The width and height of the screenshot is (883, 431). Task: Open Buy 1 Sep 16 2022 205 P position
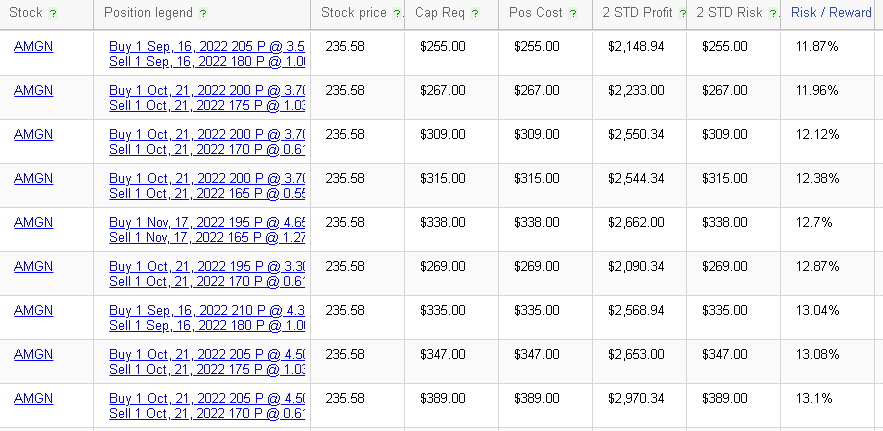tap(207, 46)
